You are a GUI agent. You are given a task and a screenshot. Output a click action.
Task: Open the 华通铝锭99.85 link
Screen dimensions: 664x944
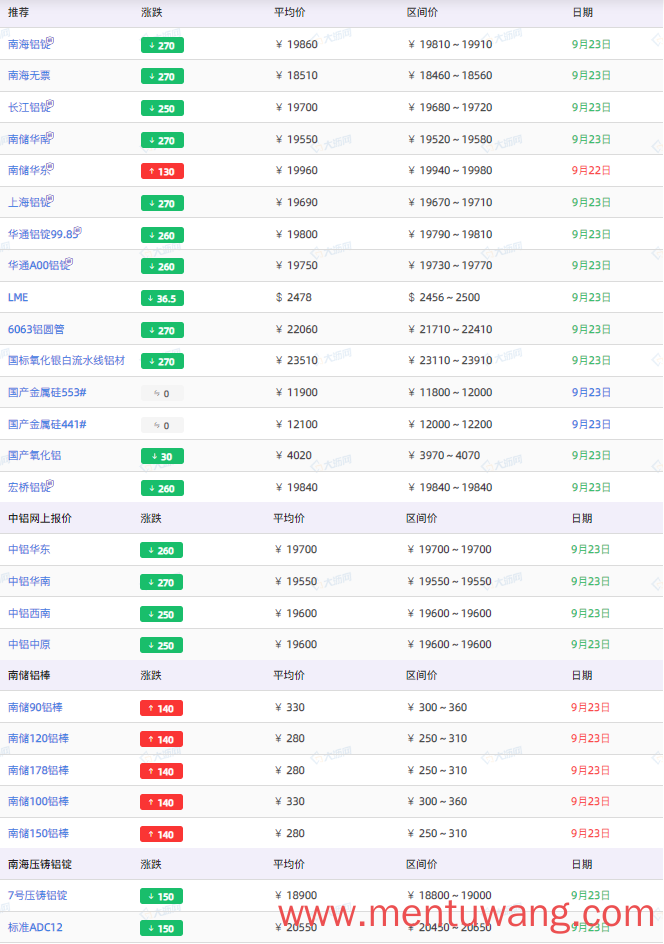42,235
